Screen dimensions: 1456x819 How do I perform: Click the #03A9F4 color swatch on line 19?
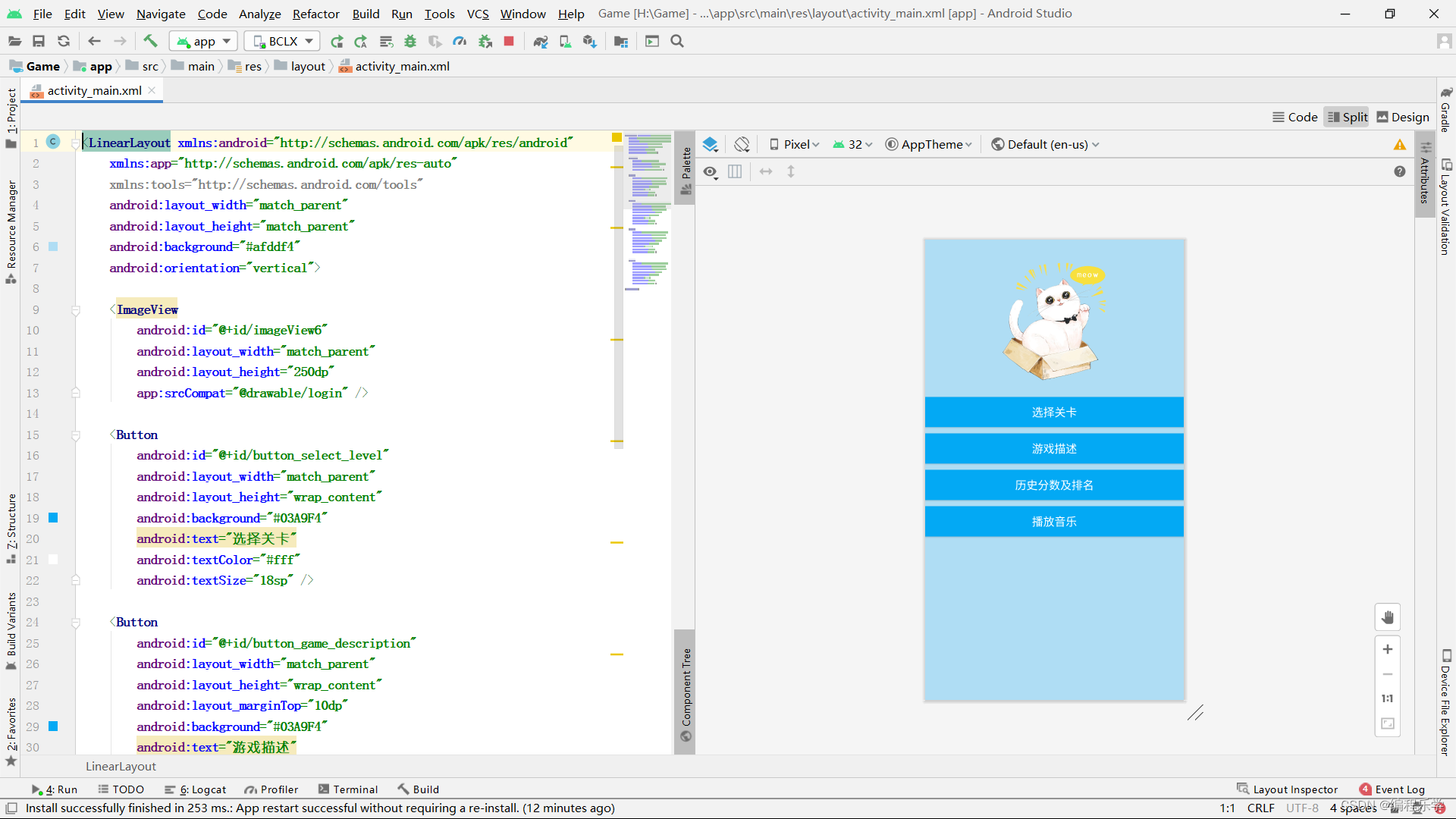[x=53, y=518]
